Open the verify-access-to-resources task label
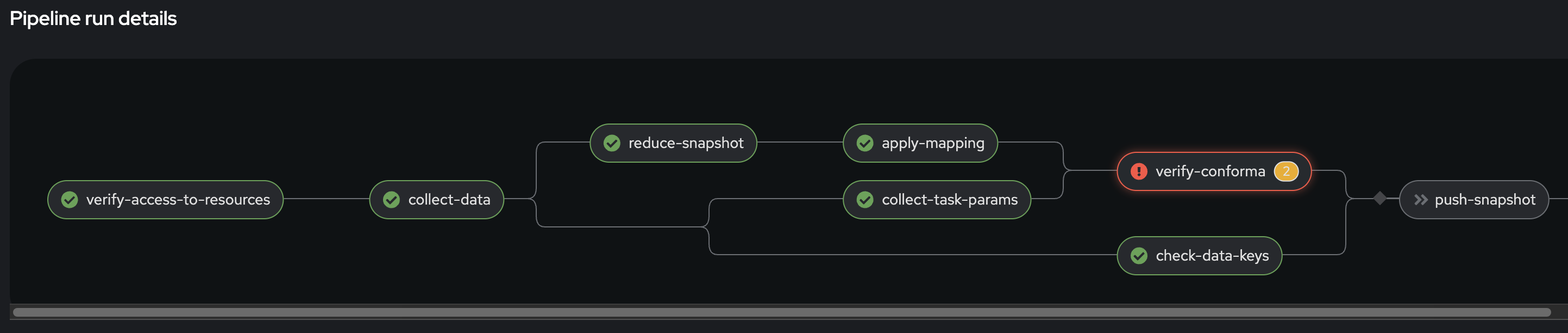The image size is (1568, 333). (178, 200)
